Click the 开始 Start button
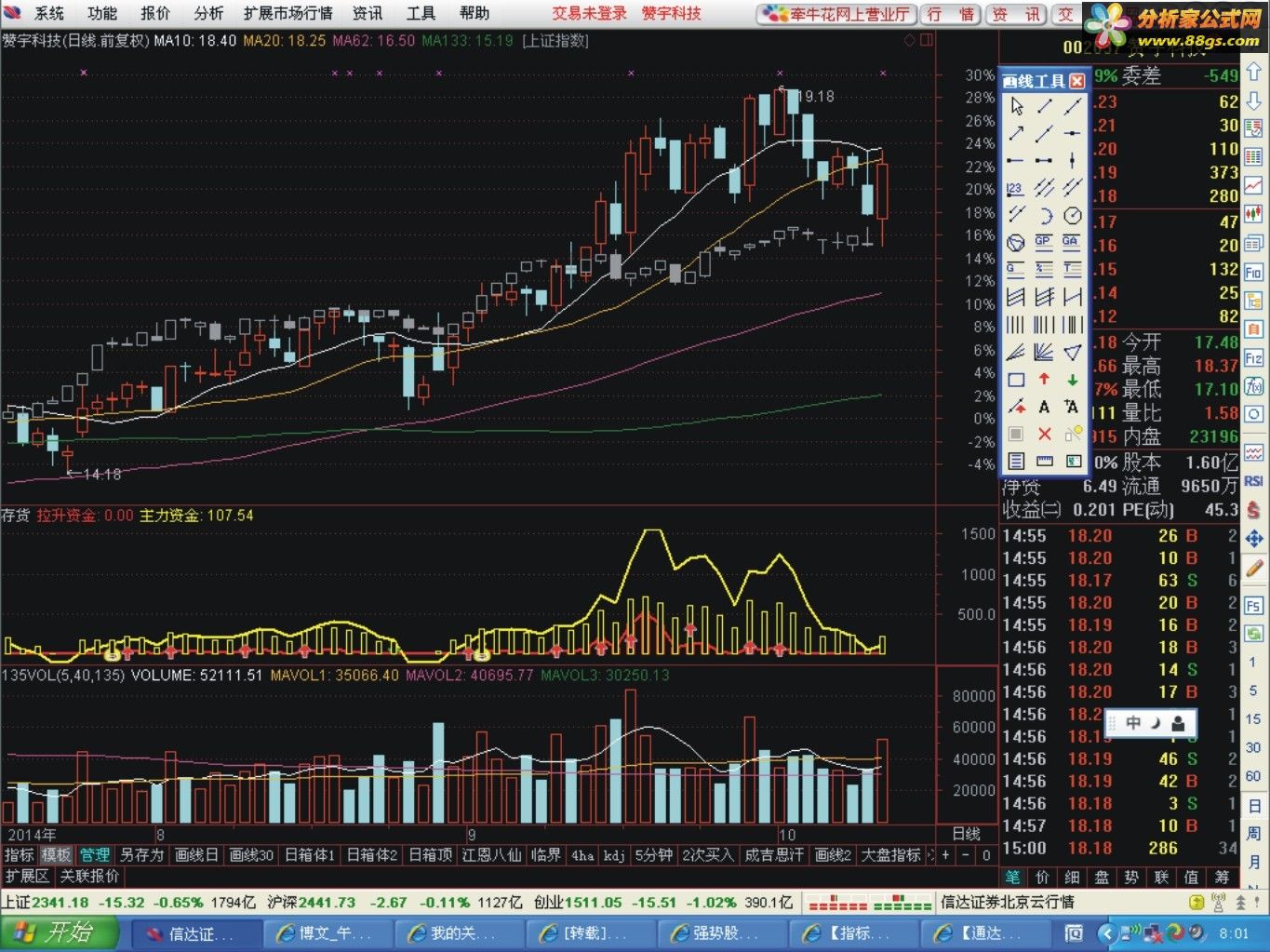The width and height of the screenshot is (1270, 952). coord(60,932)
